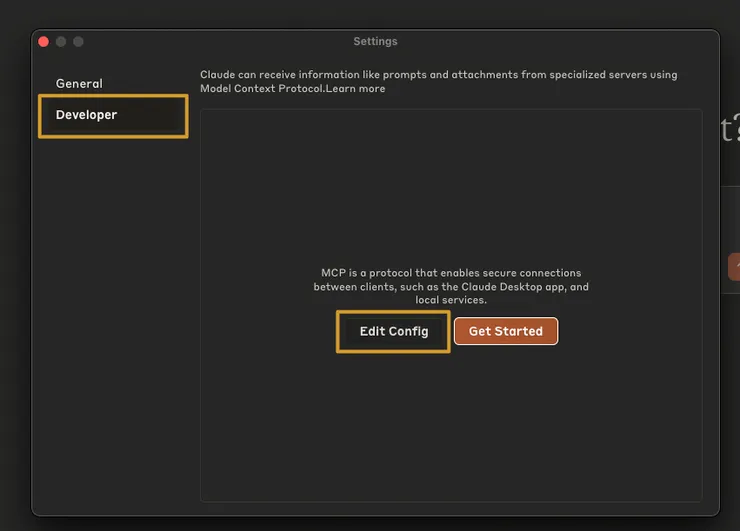Click partially hidden orange button behind Settings
The image size is (740, 531).
(733, 265)
